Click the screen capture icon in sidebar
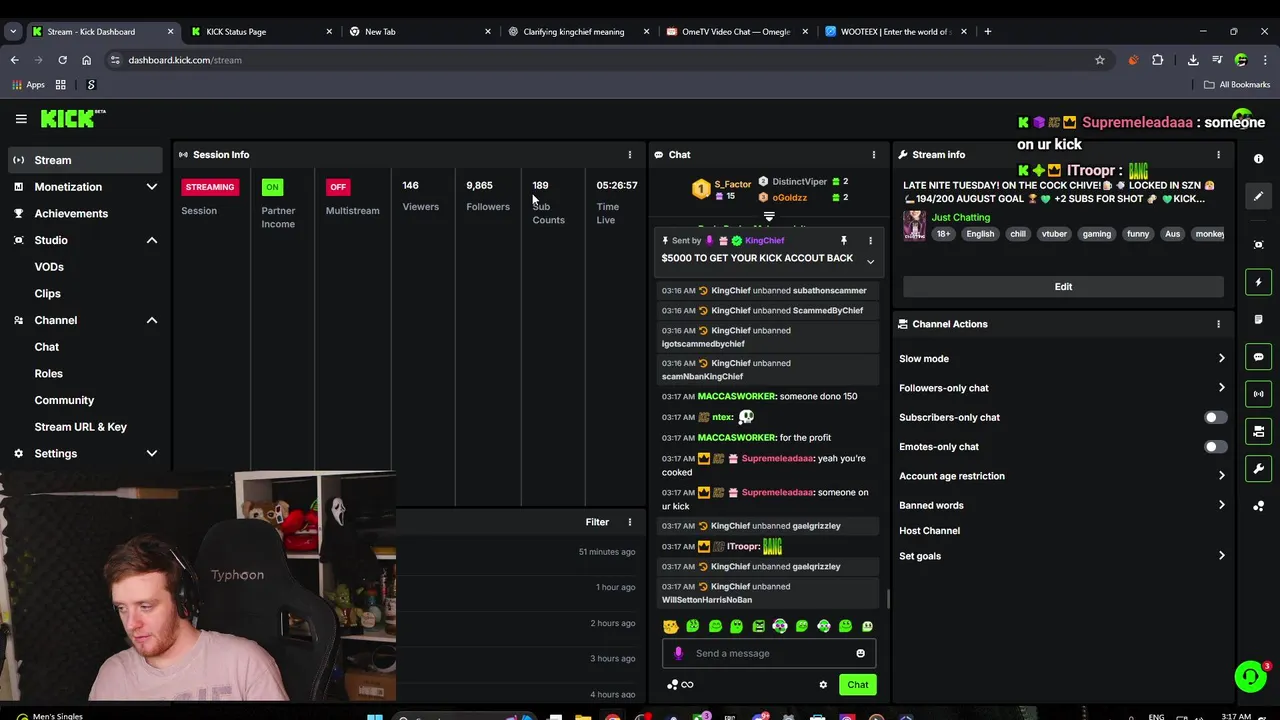 [x=1258, y=245]
